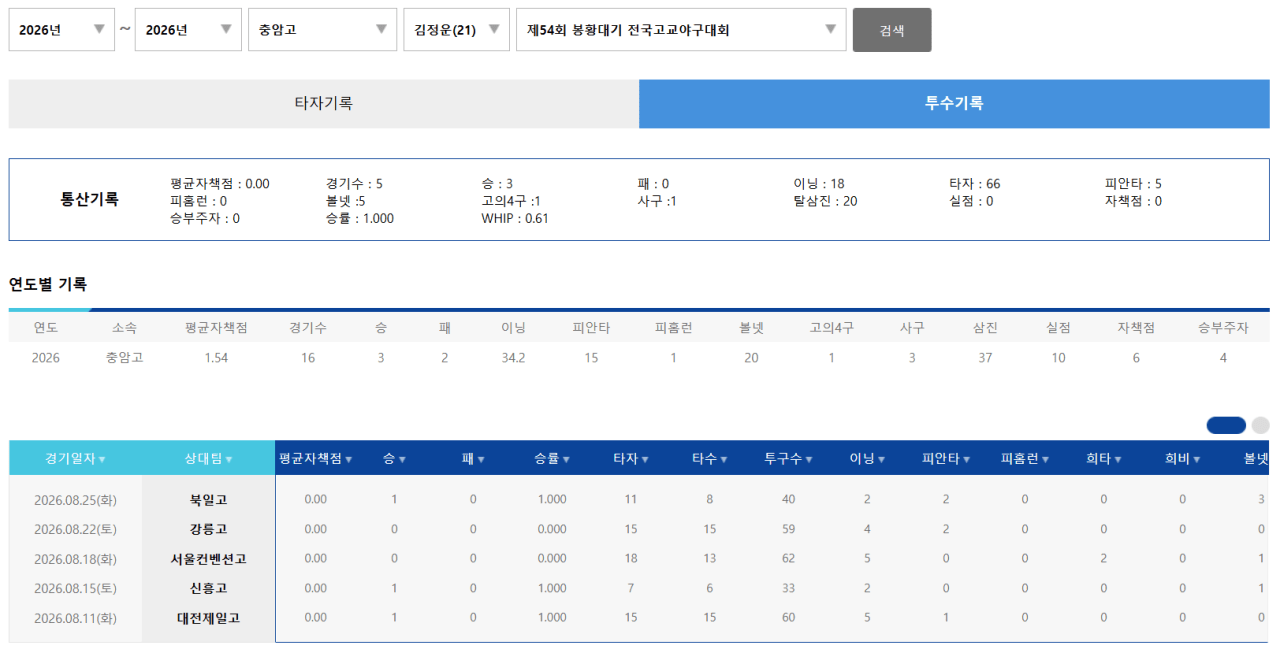Screen dimensions: 1280x649
Task: Click game date 2026.08.15(토)
Action: coord(75,588)
